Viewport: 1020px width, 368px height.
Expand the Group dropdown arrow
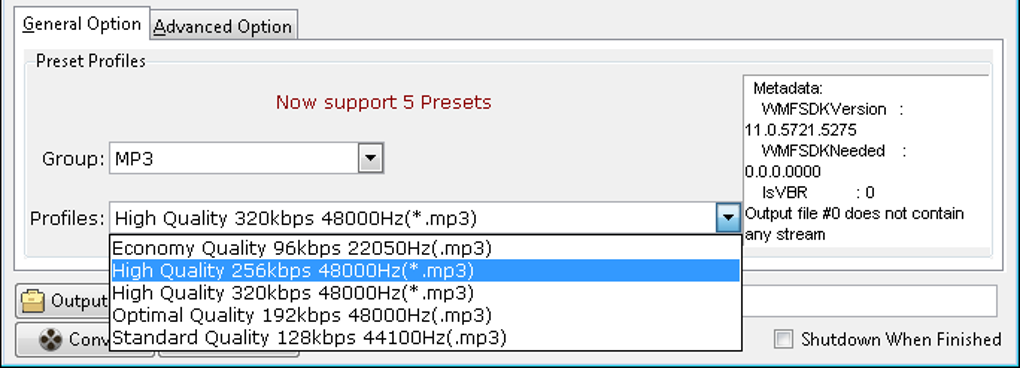pos(371,158)
